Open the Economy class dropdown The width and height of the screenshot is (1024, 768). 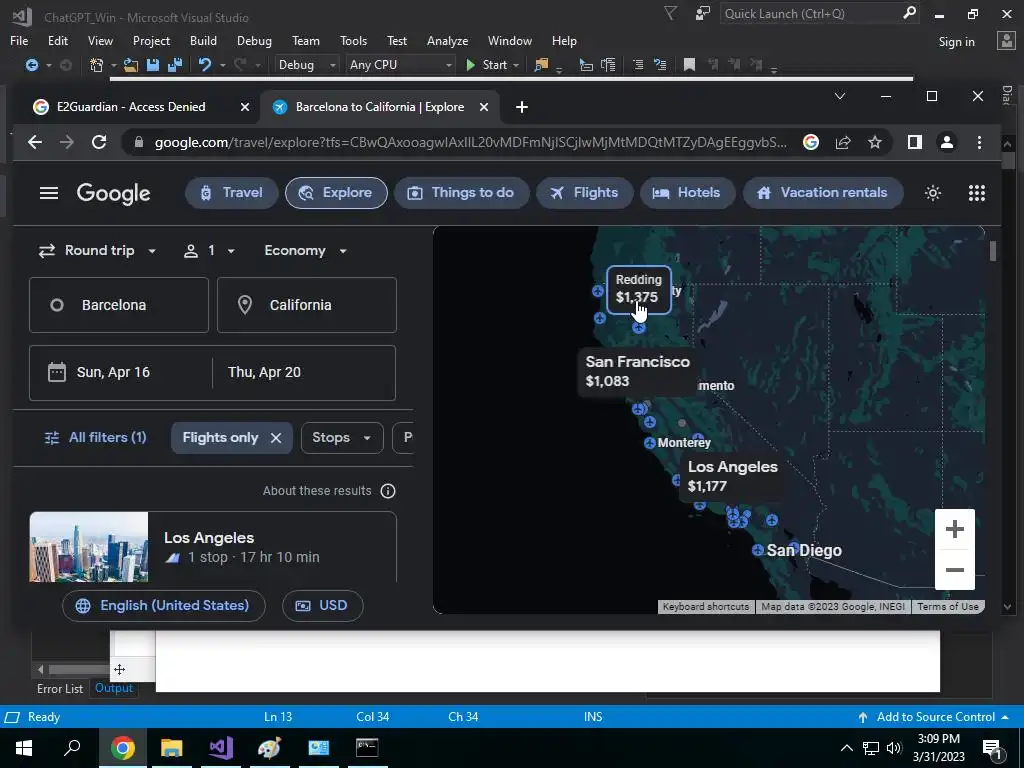pyautogui.click(x=305, y=251)
